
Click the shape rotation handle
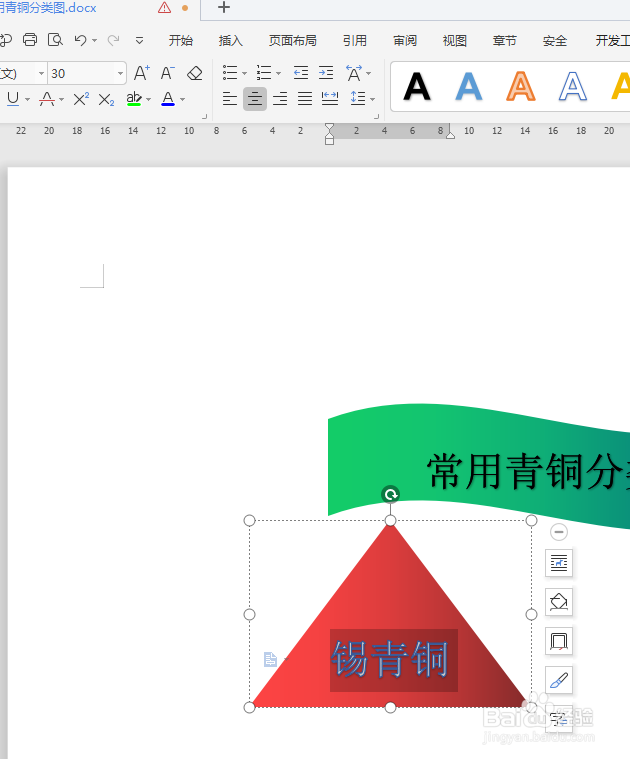point(390,495)
